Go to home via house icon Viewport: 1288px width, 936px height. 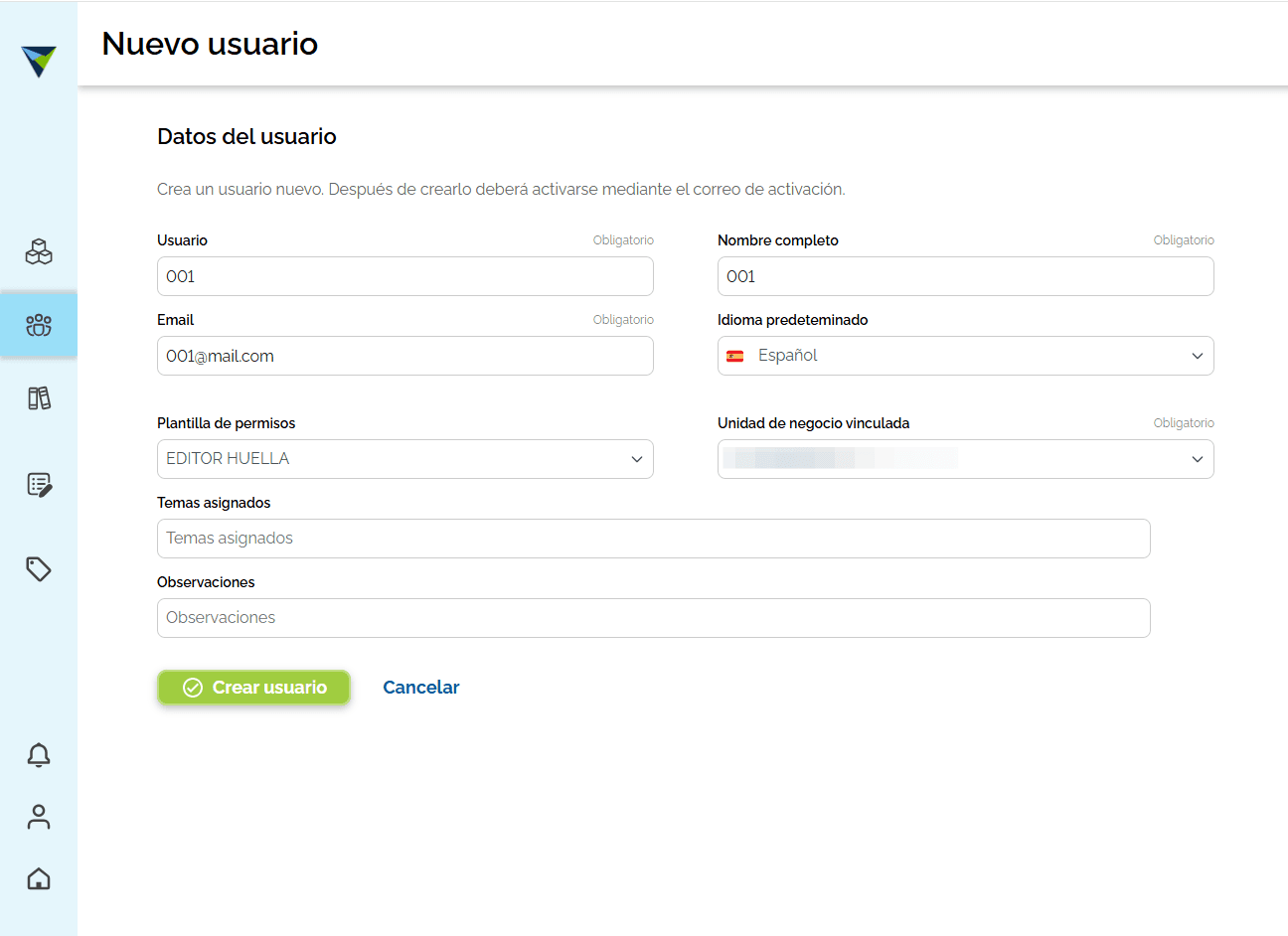pos(39,878)
